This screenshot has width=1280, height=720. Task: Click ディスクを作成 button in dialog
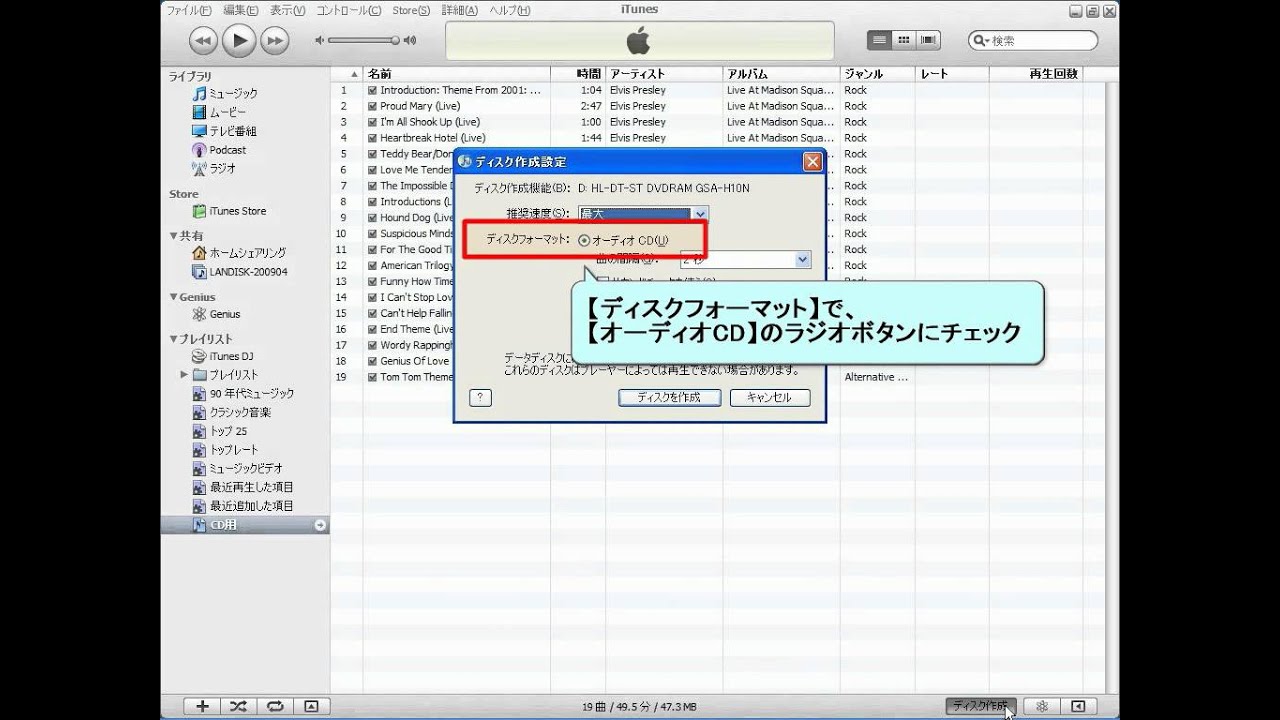click(669, 397)
